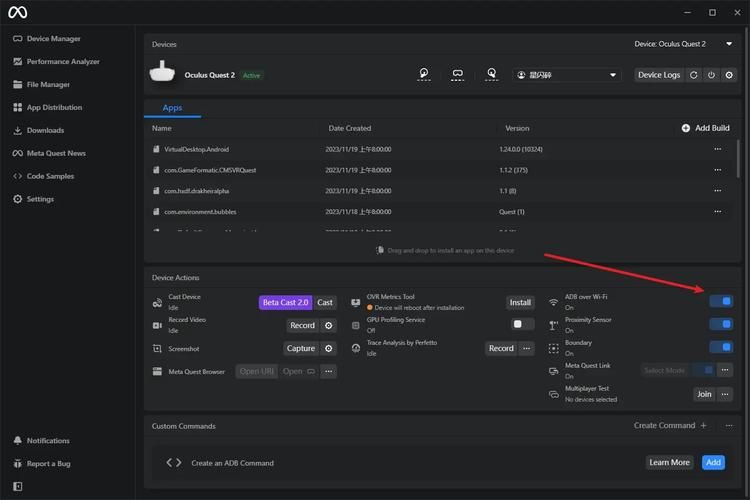750x500 pixels.
Task: Toggle ADB over Wi-Fi switch
Action: click(x=720, y=301)
